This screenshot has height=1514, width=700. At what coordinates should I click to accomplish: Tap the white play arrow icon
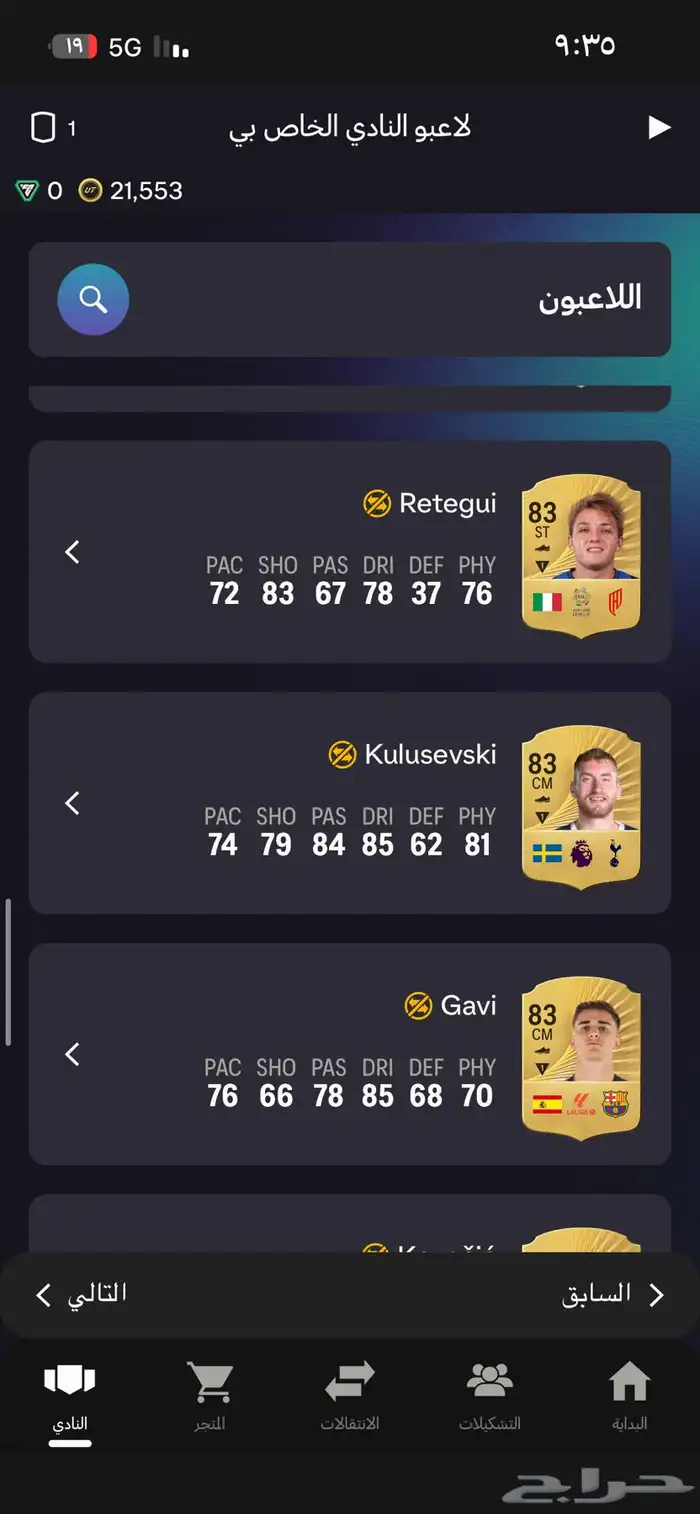pyautogui.click(x=659, y=128)
